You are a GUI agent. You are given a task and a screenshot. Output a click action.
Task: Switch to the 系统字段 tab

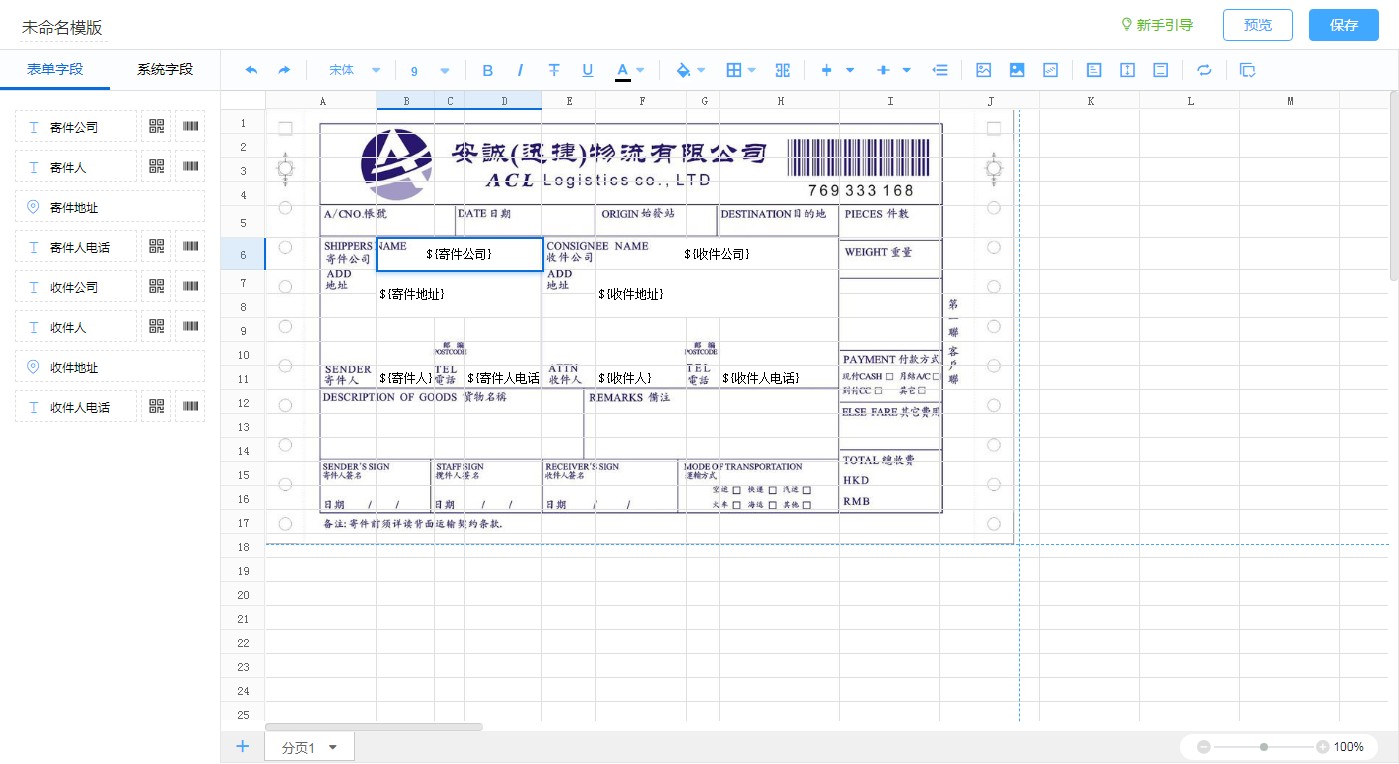point(165,69)
